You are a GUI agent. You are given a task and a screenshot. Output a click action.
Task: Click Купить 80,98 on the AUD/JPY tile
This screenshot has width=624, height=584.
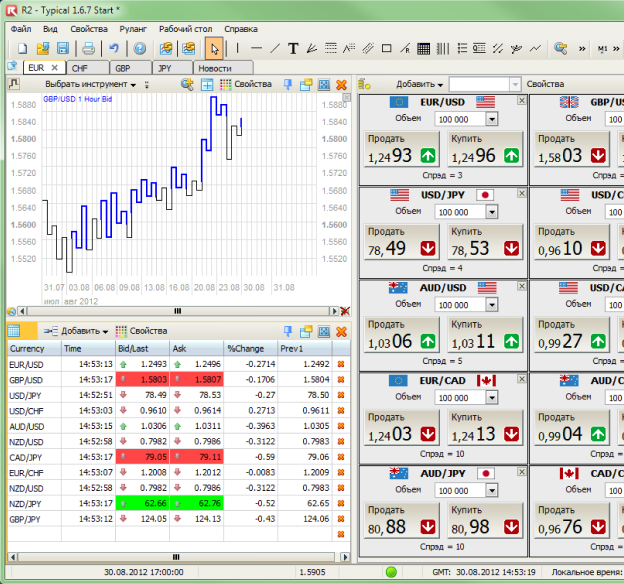pyautogui.click(x=485, y=520)
